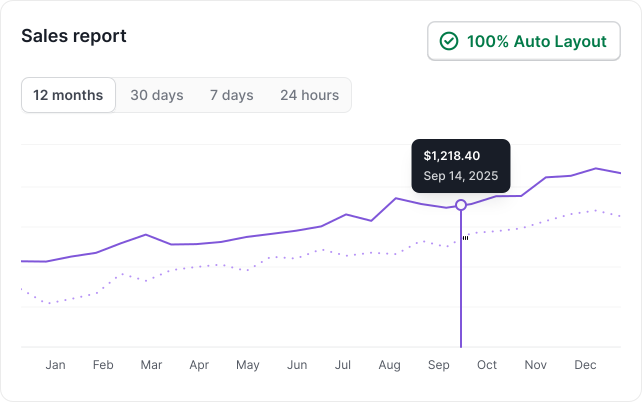Click the Jan label on x-axis
This screenshot has width=642, height=402.
pyautogui.click(x=56, y=365)
